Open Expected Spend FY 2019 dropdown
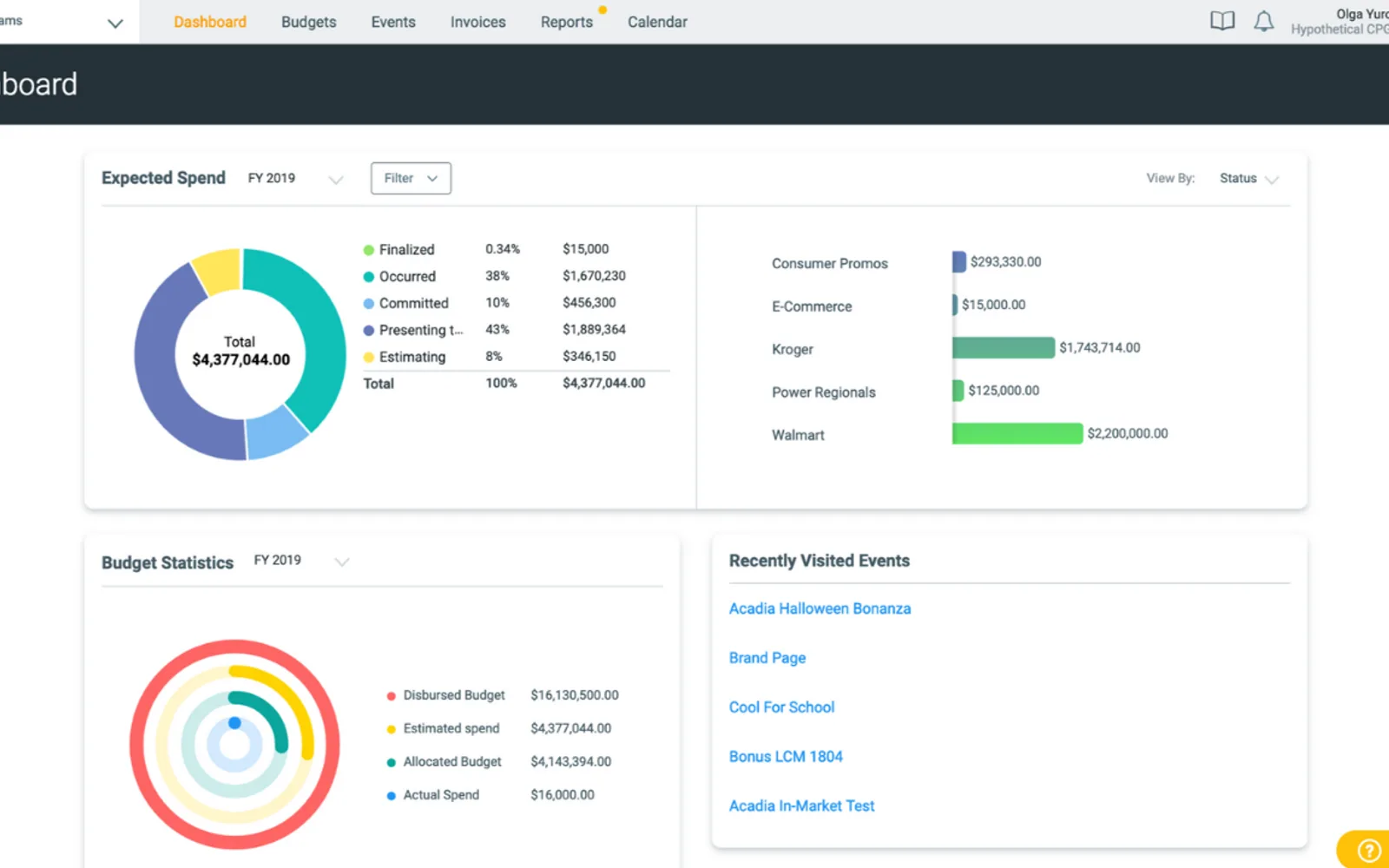 tap(295, 179)
